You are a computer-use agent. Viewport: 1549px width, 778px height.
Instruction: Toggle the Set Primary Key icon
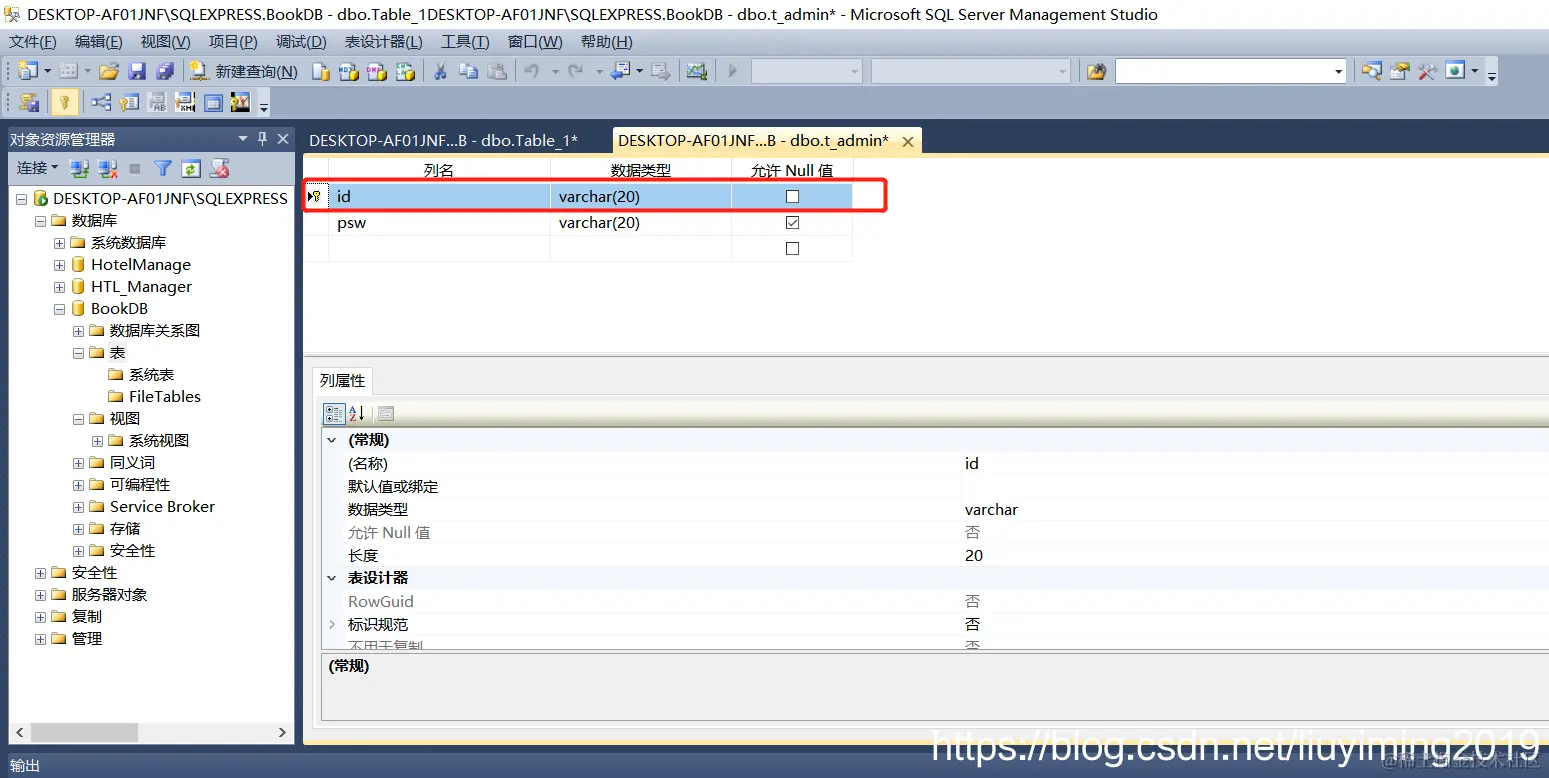pos(64,102)
